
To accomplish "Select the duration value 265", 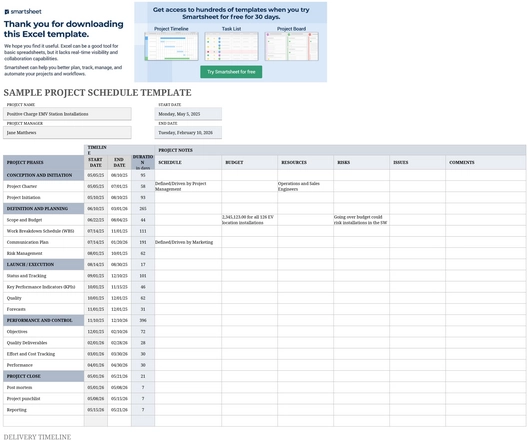I will 143,208.
